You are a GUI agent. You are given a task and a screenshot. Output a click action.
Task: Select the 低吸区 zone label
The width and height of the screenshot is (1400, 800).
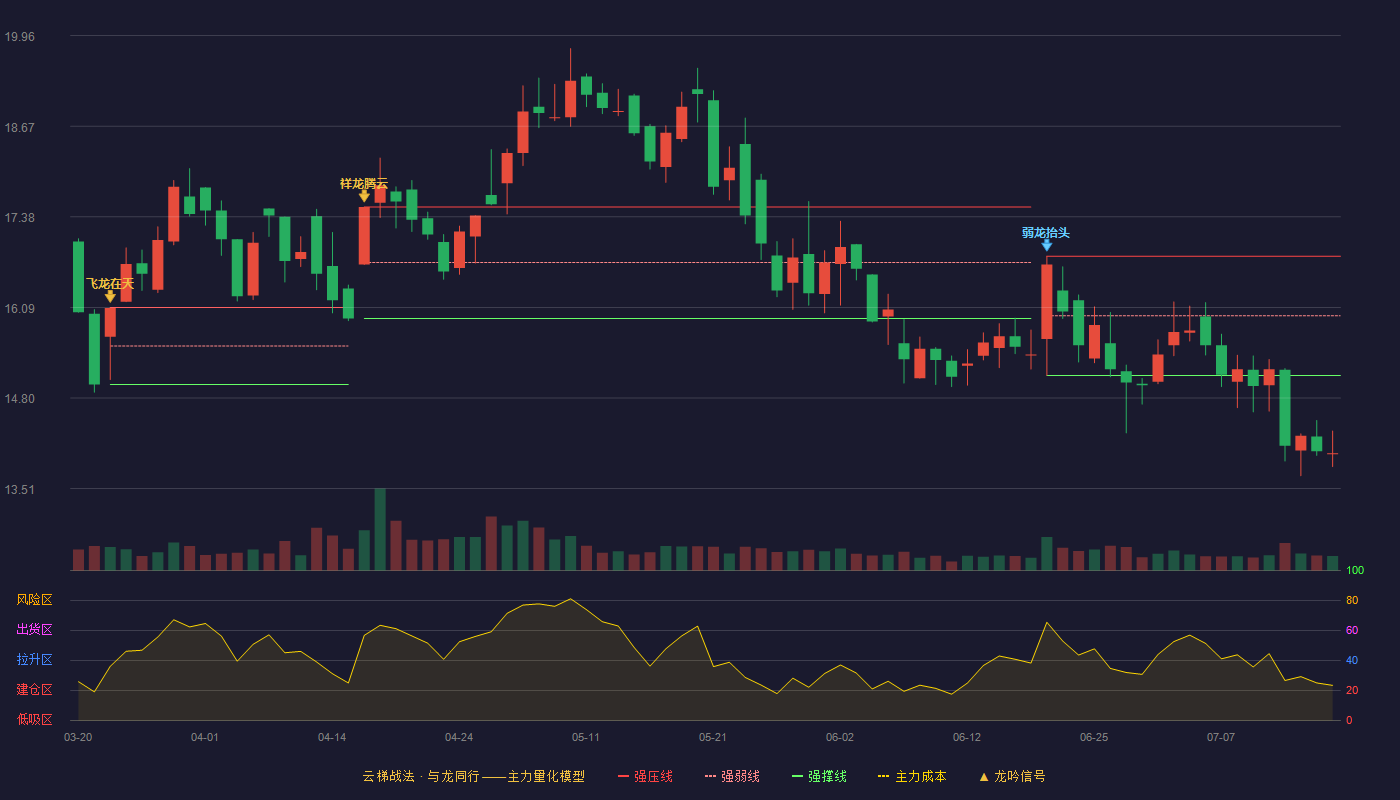pos(34,720)
